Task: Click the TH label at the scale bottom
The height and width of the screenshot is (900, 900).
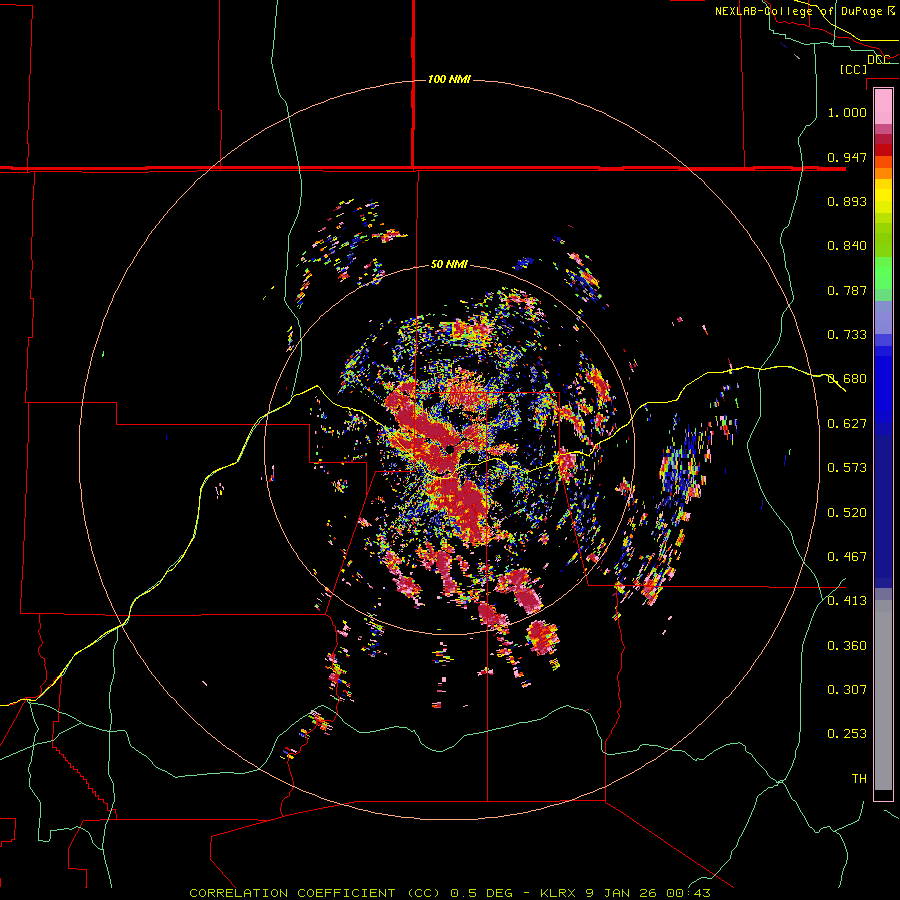Action: click(x=859, y=779)
